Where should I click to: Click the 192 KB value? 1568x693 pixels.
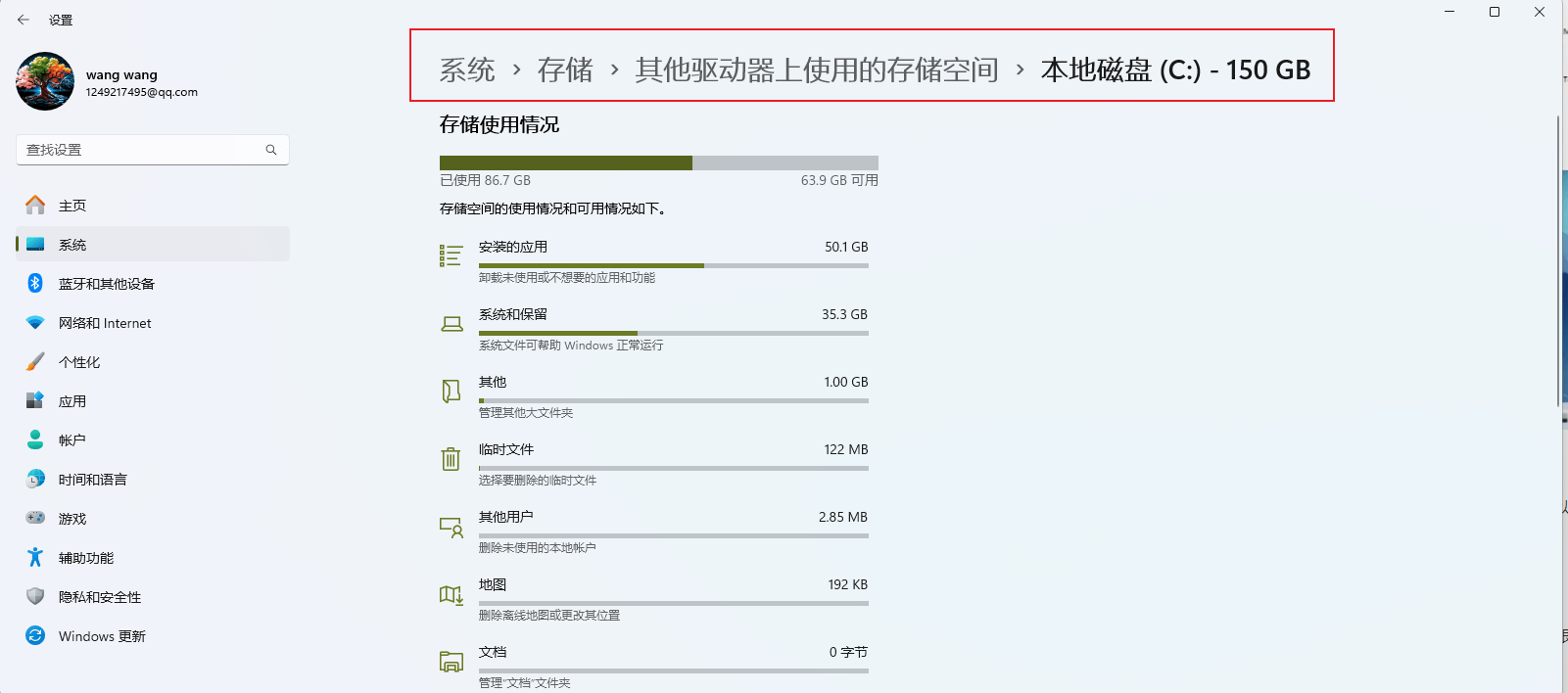click(x=848, y=584)
